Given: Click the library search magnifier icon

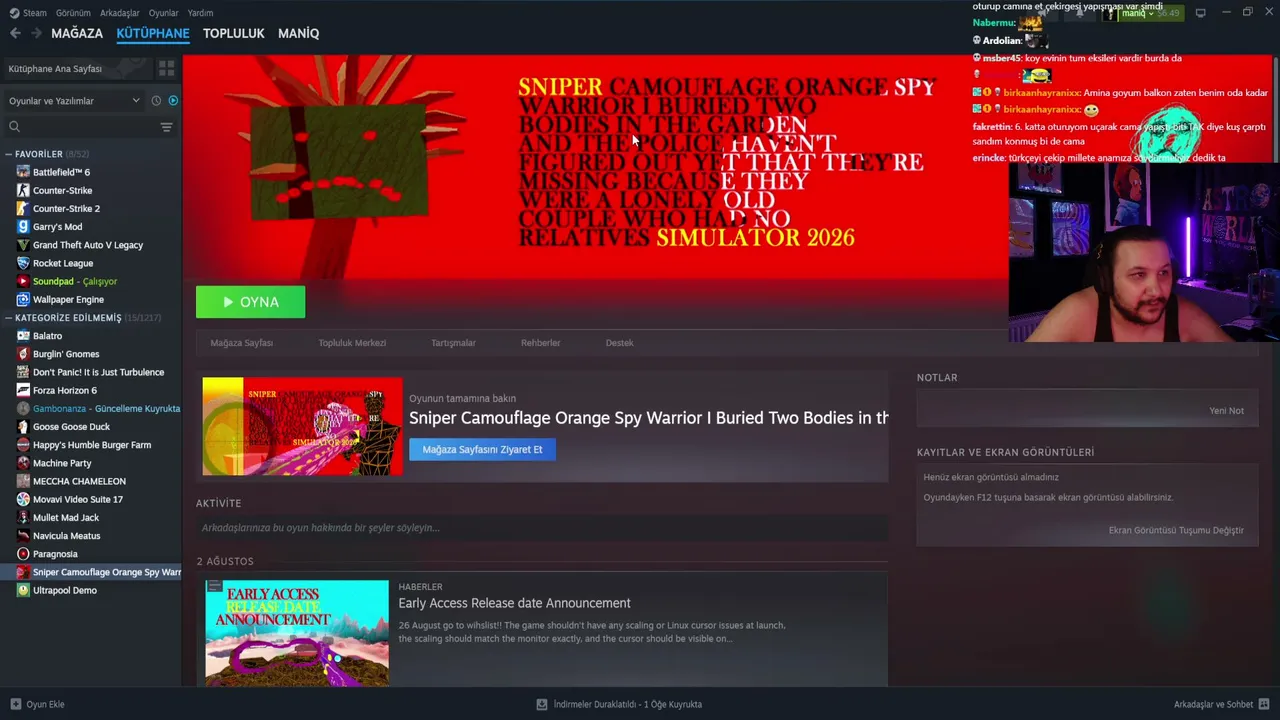Looking at the screenshot, I should coord(14,127).
